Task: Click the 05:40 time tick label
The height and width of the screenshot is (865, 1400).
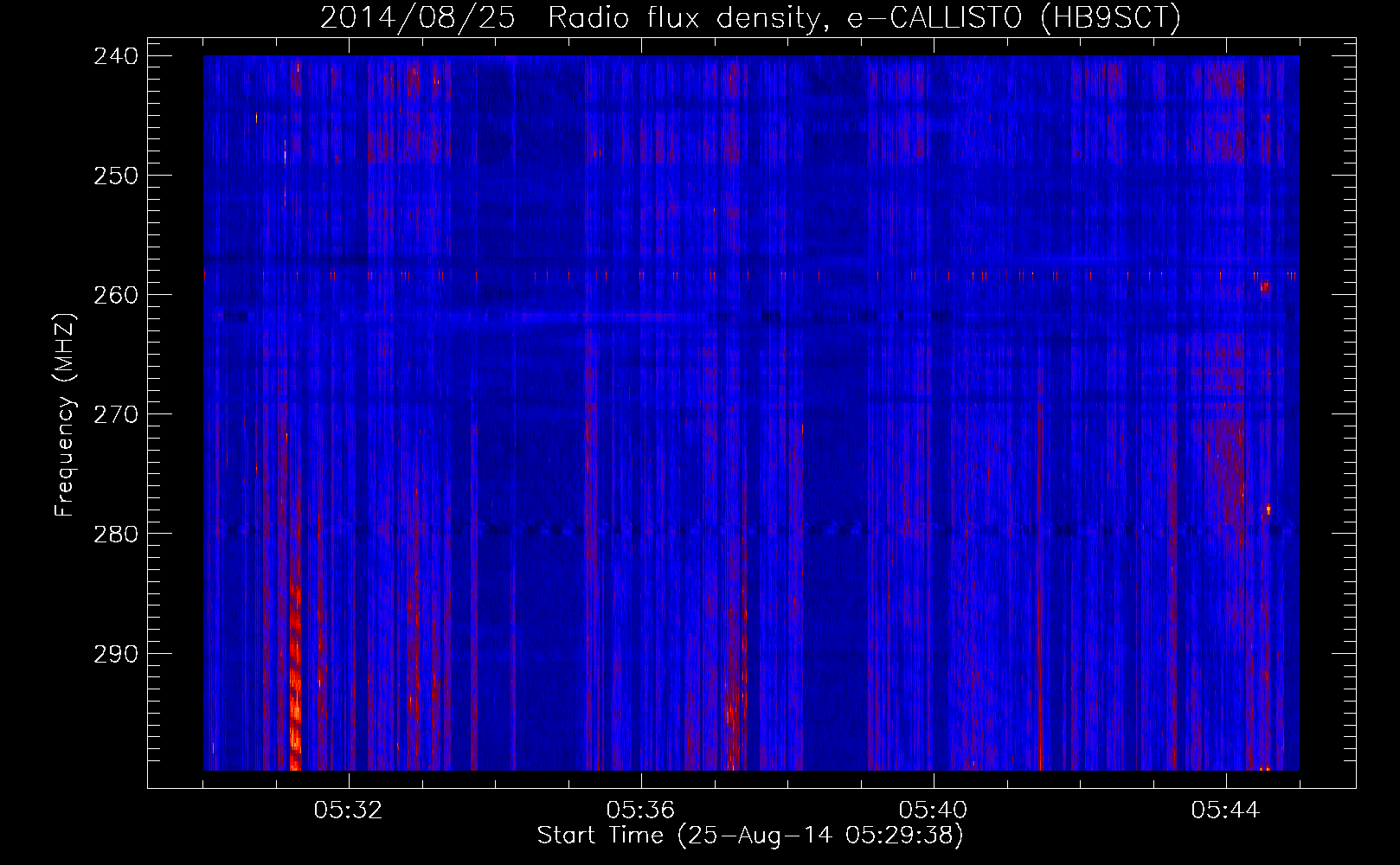Action: click(x=933, y=811)
